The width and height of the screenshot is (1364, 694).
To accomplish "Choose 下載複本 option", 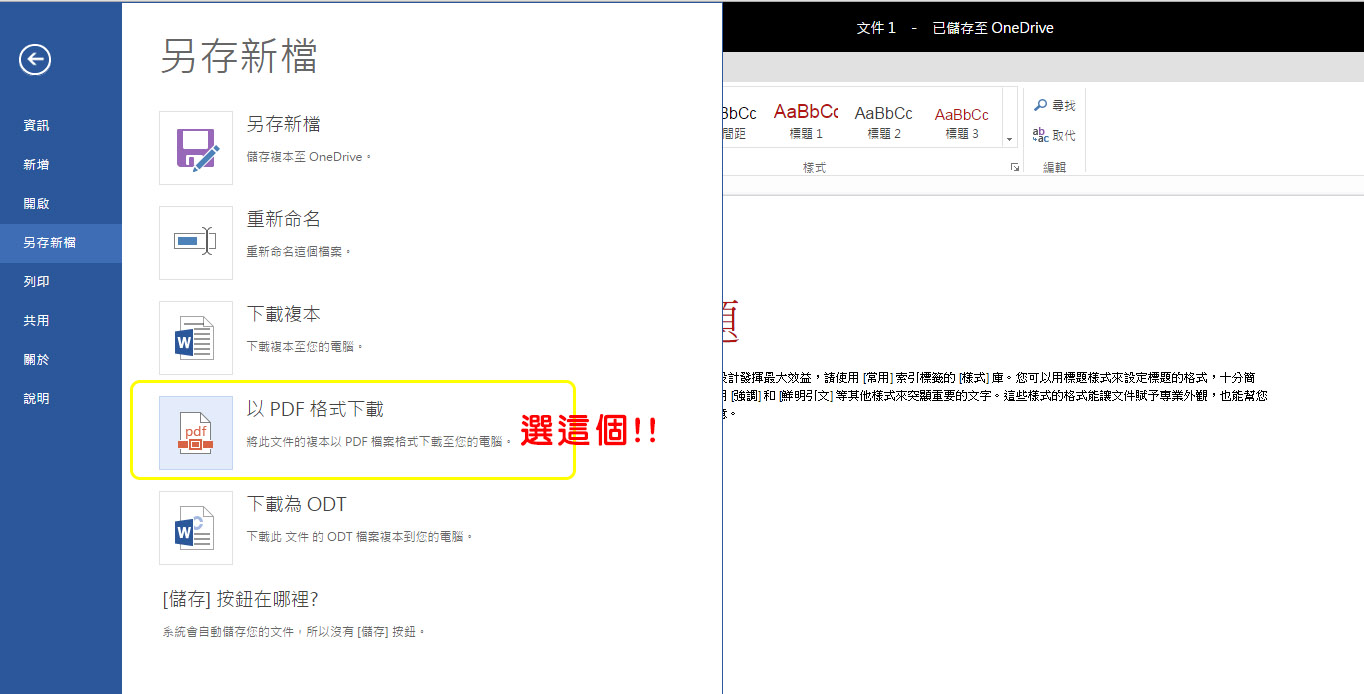I will pos(283,314).
